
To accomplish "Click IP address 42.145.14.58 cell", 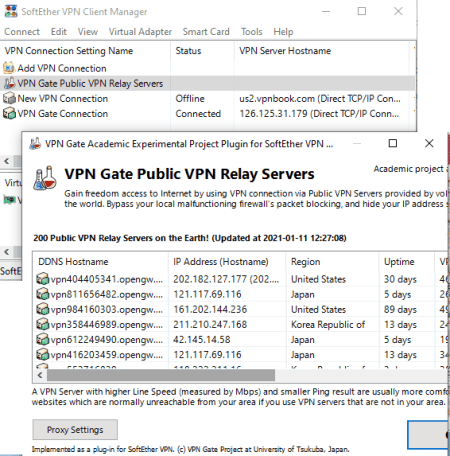I will click(202, 340).
